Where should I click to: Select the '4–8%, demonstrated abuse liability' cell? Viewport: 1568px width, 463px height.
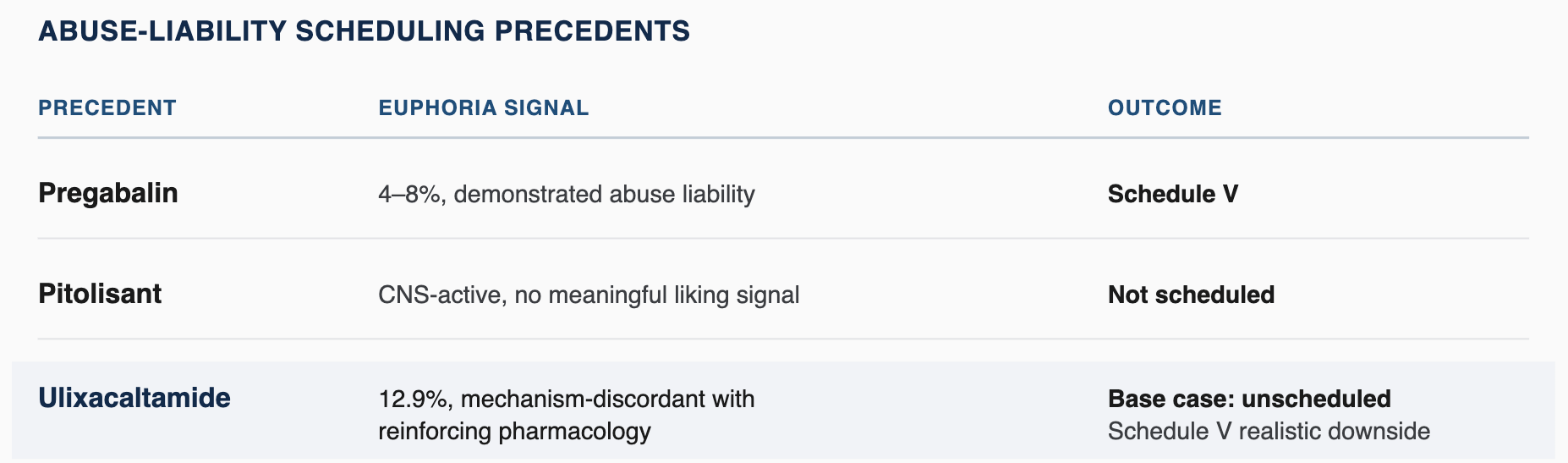tap(567, 195)
